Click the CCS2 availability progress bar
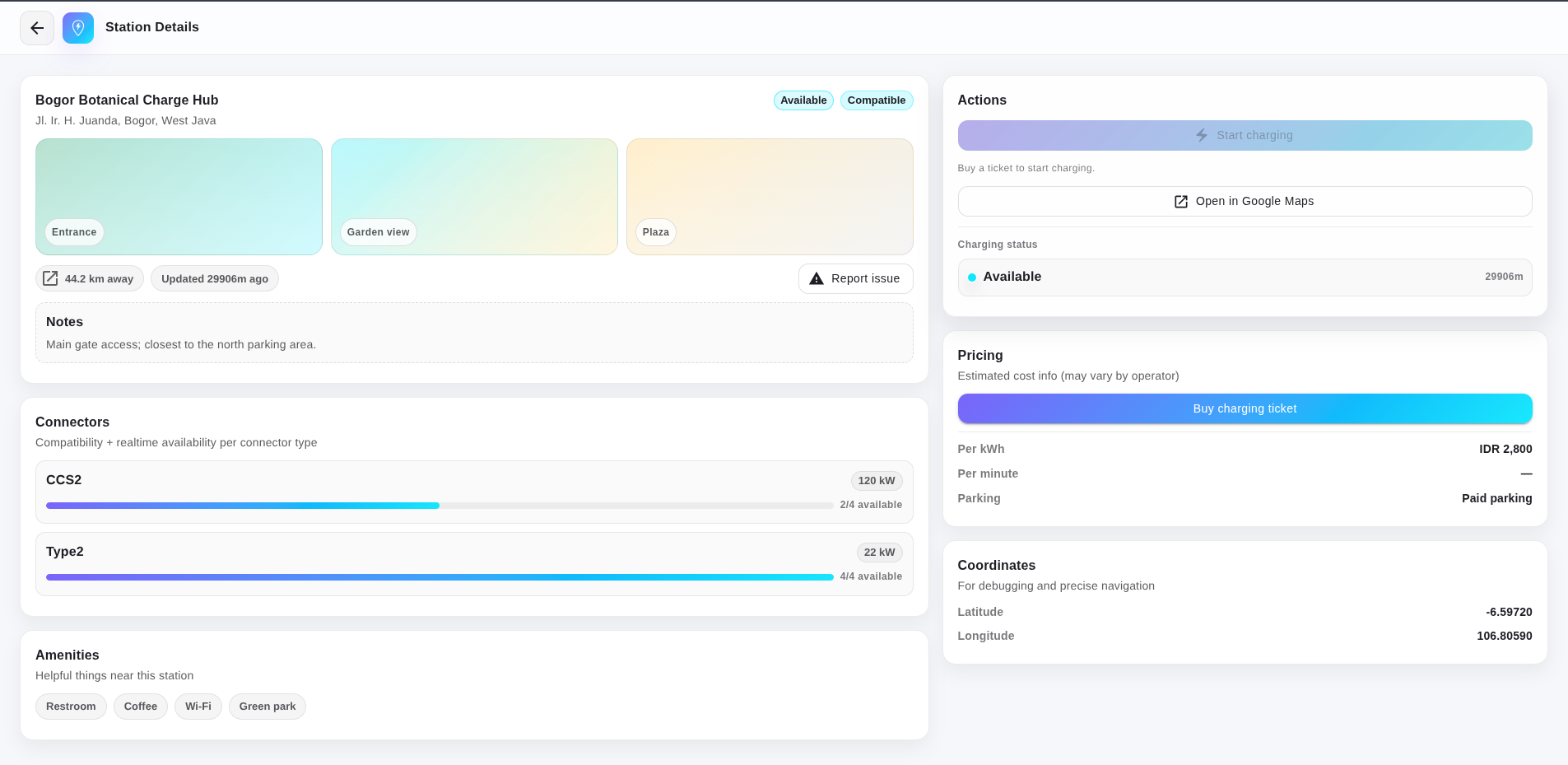The image size is (1568, 765). point(440,506)
